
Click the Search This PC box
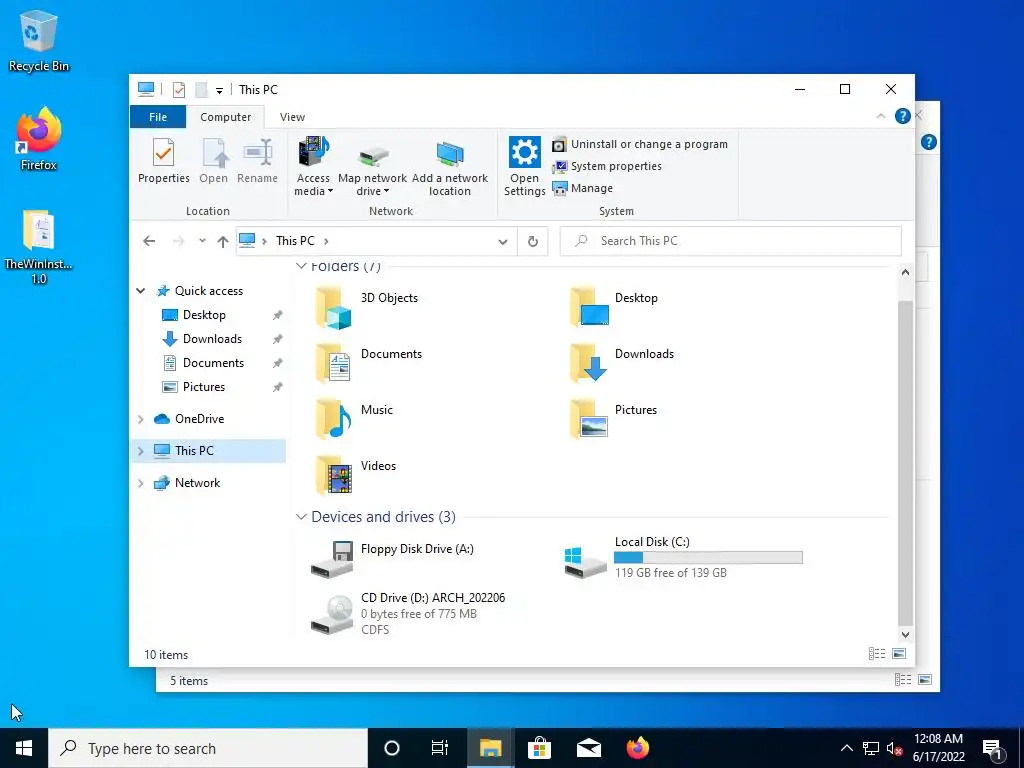click(731, 241)
